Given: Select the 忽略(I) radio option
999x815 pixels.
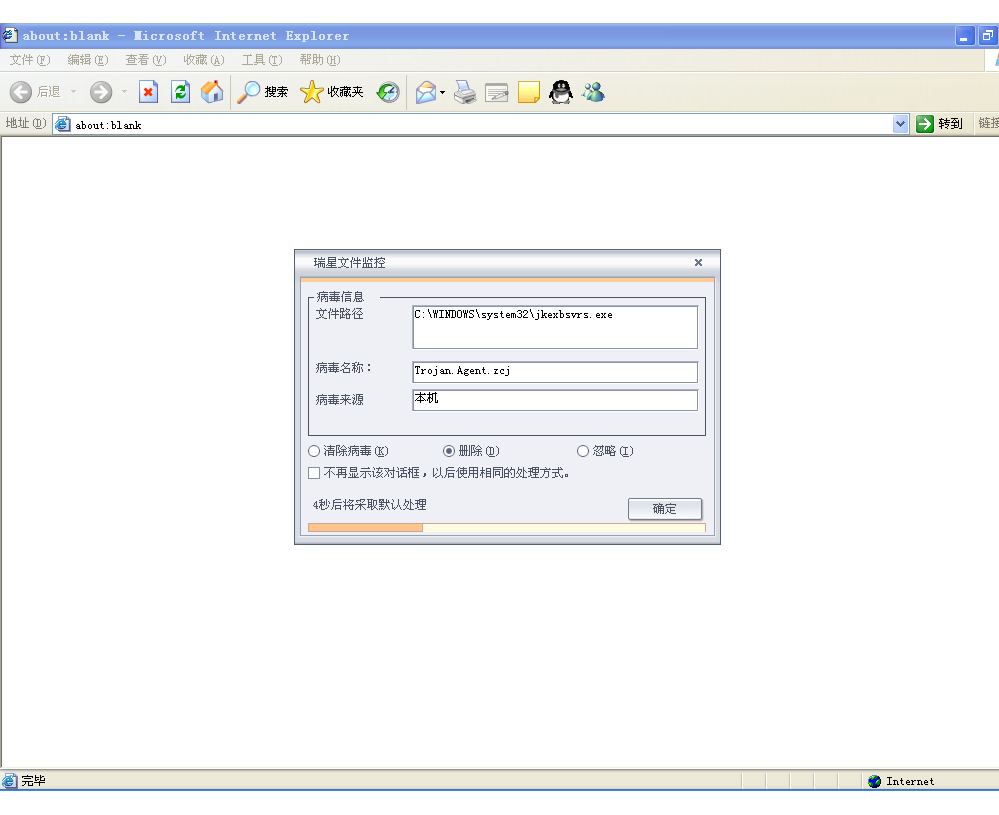Looking at the screenshot, I should (582, 451).
